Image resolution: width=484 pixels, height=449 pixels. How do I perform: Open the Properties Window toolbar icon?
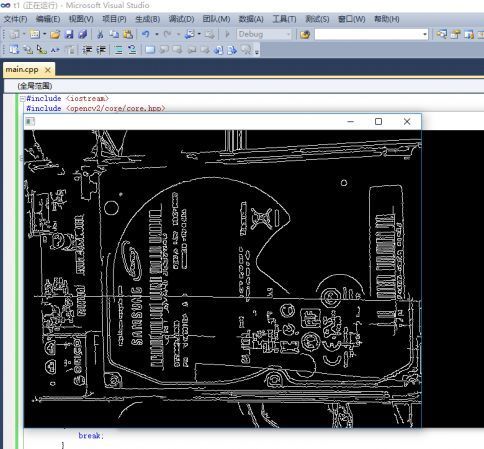[x=455, y=34]
